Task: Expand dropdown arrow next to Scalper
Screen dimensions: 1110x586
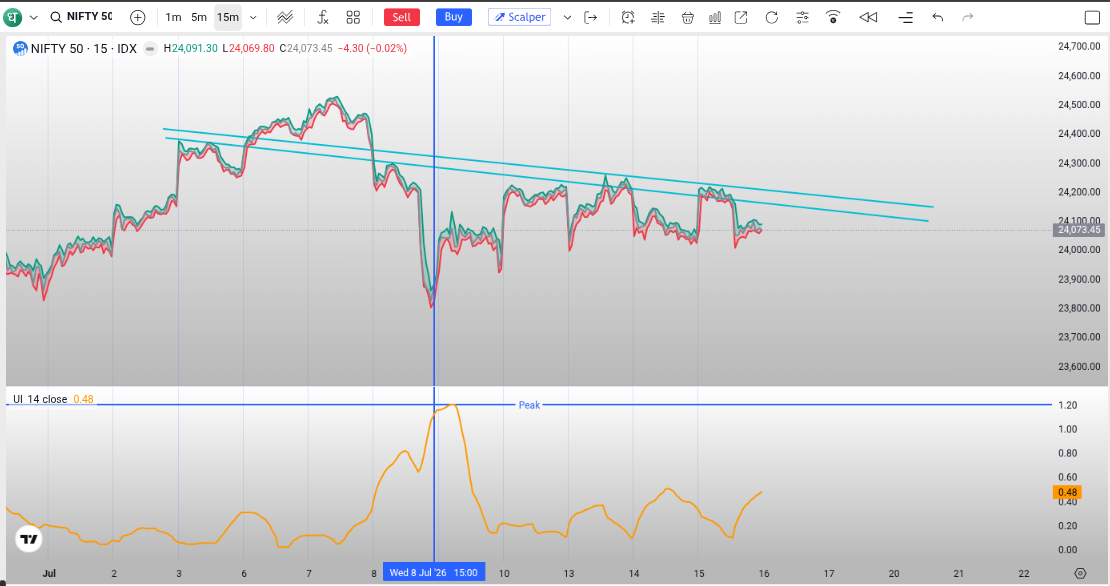Action: pos(567,17)
